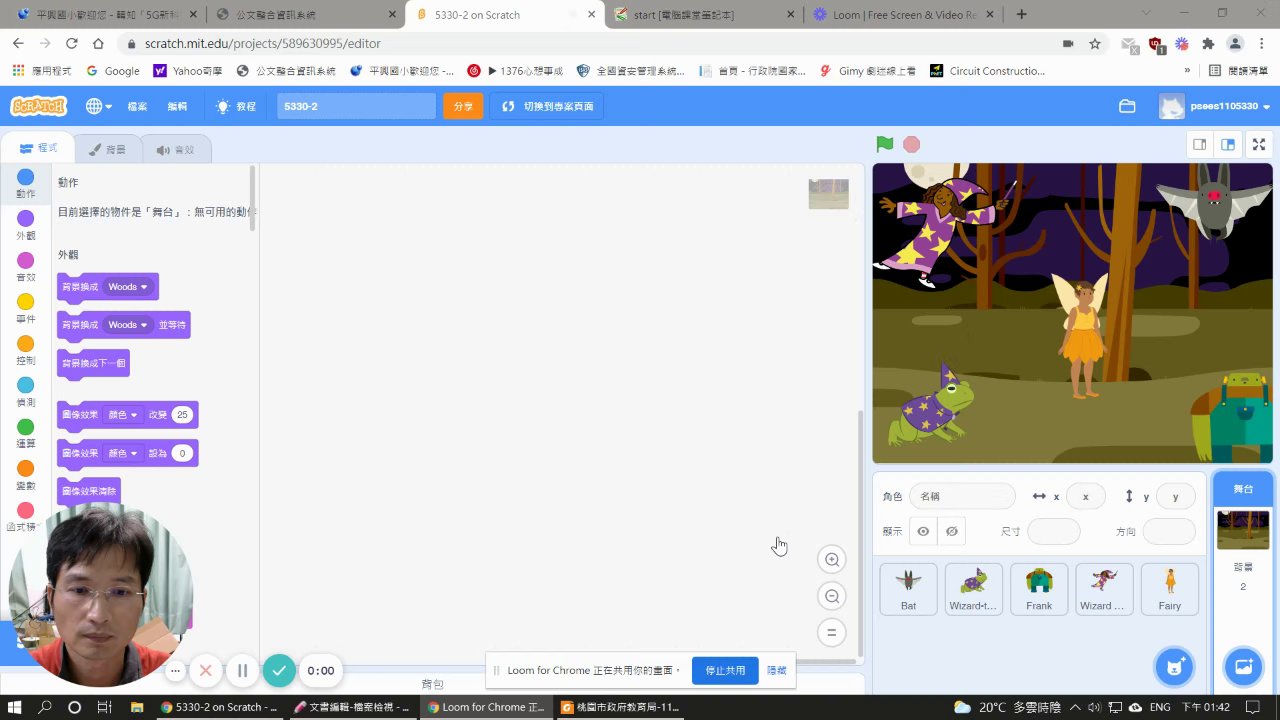
Task: Finish the Loom recording with check button
Action: tap(279, 670)
